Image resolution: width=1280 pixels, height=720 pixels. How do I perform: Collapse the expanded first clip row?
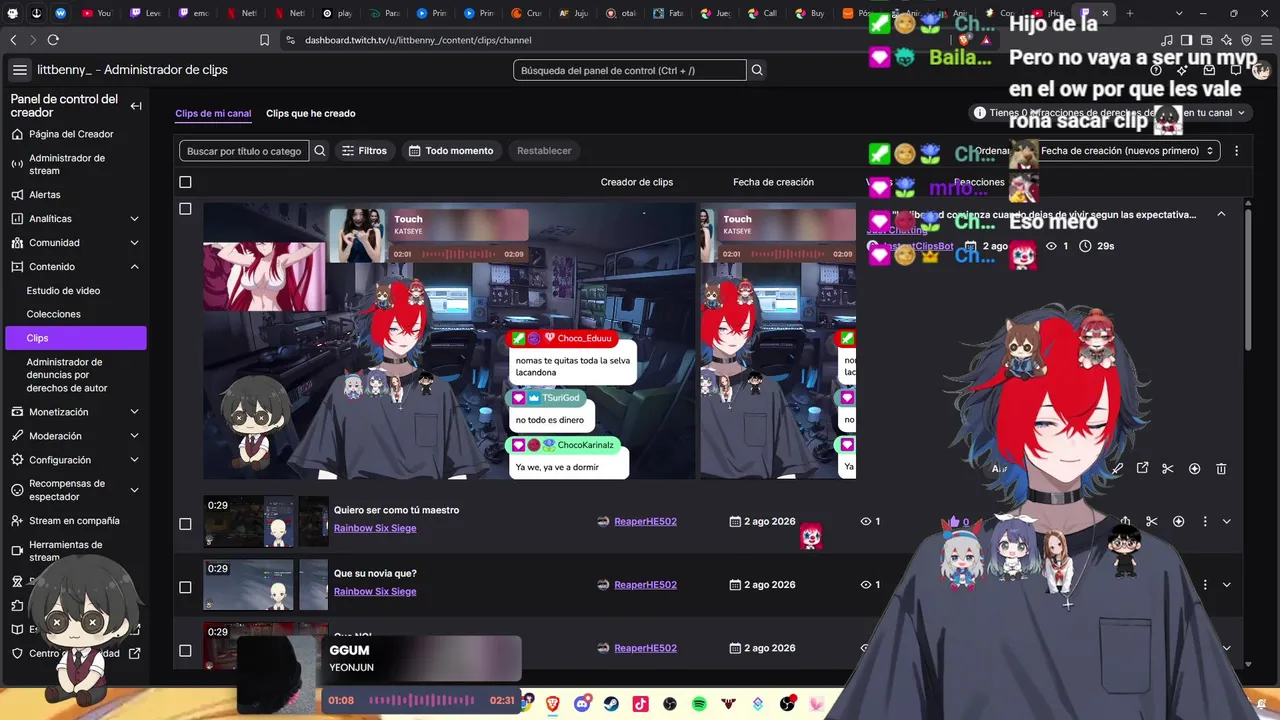tap(1221, 214)
